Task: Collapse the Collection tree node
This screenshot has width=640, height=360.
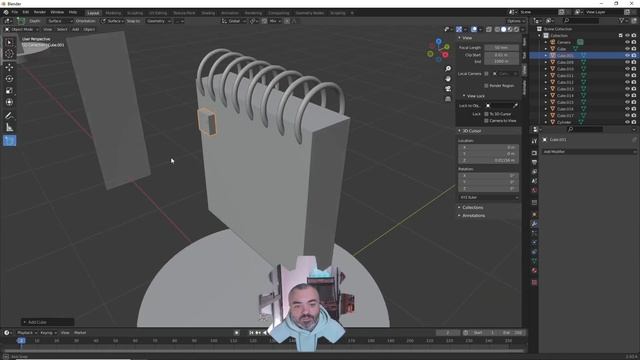Action: [x=540, y=36]
